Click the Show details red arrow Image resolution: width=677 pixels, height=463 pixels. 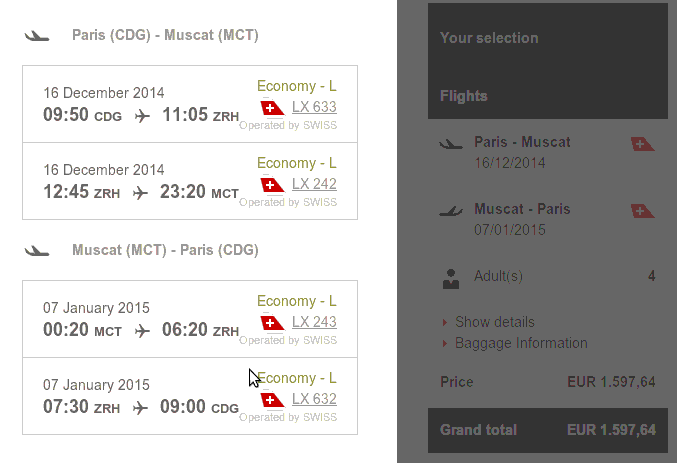point(445,322)
